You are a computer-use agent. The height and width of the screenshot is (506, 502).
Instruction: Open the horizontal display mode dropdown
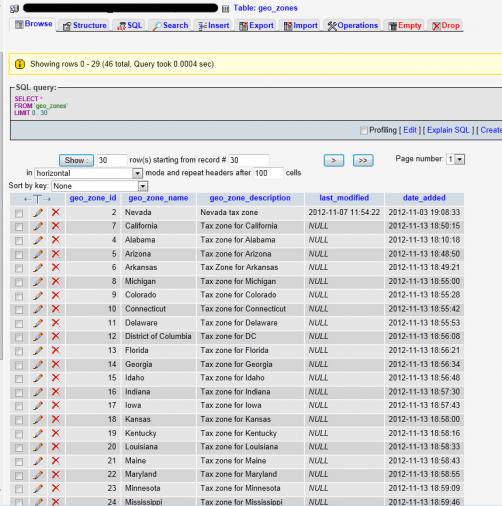tap(88, 173)
